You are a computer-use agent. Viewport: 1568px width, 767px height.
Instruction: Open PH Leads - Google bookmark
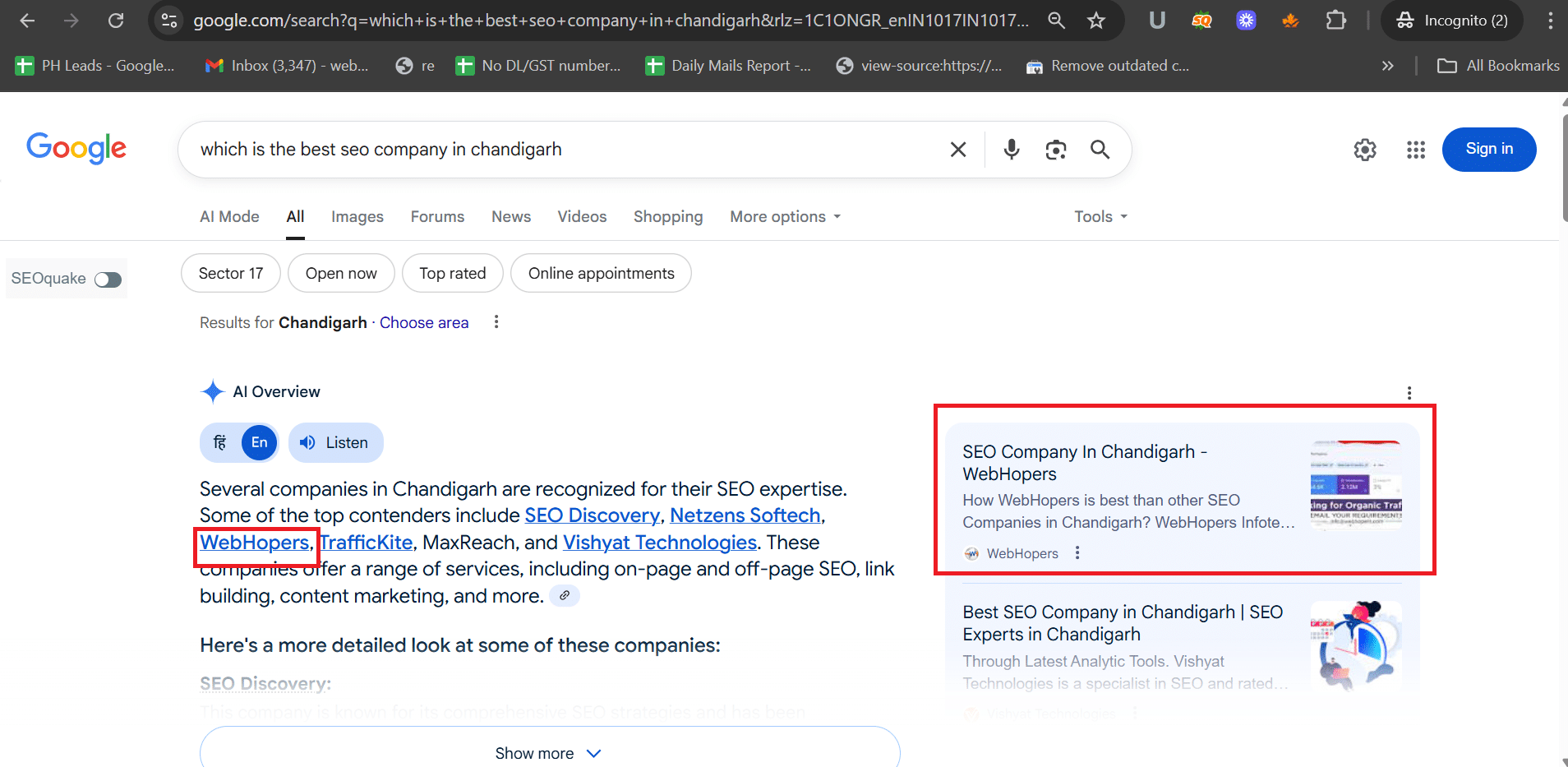click(95, 66)
